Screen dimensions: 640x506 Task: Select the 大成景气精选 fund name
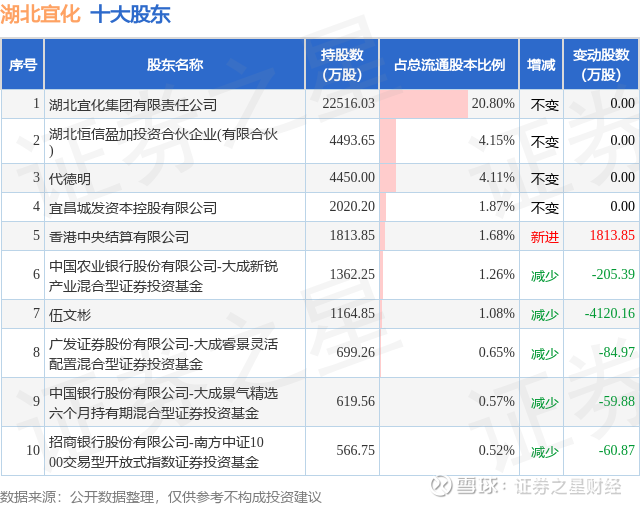click(163, 403)
